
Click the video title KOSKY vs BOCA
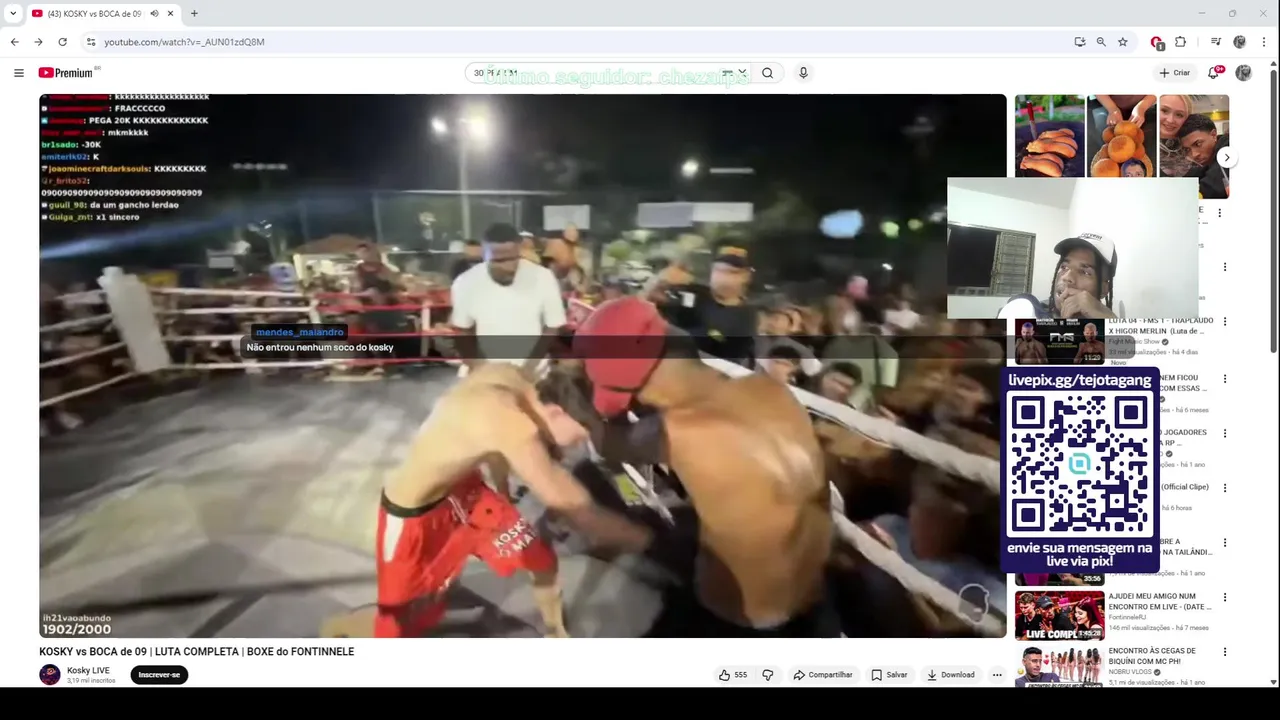tap(197, 652)
